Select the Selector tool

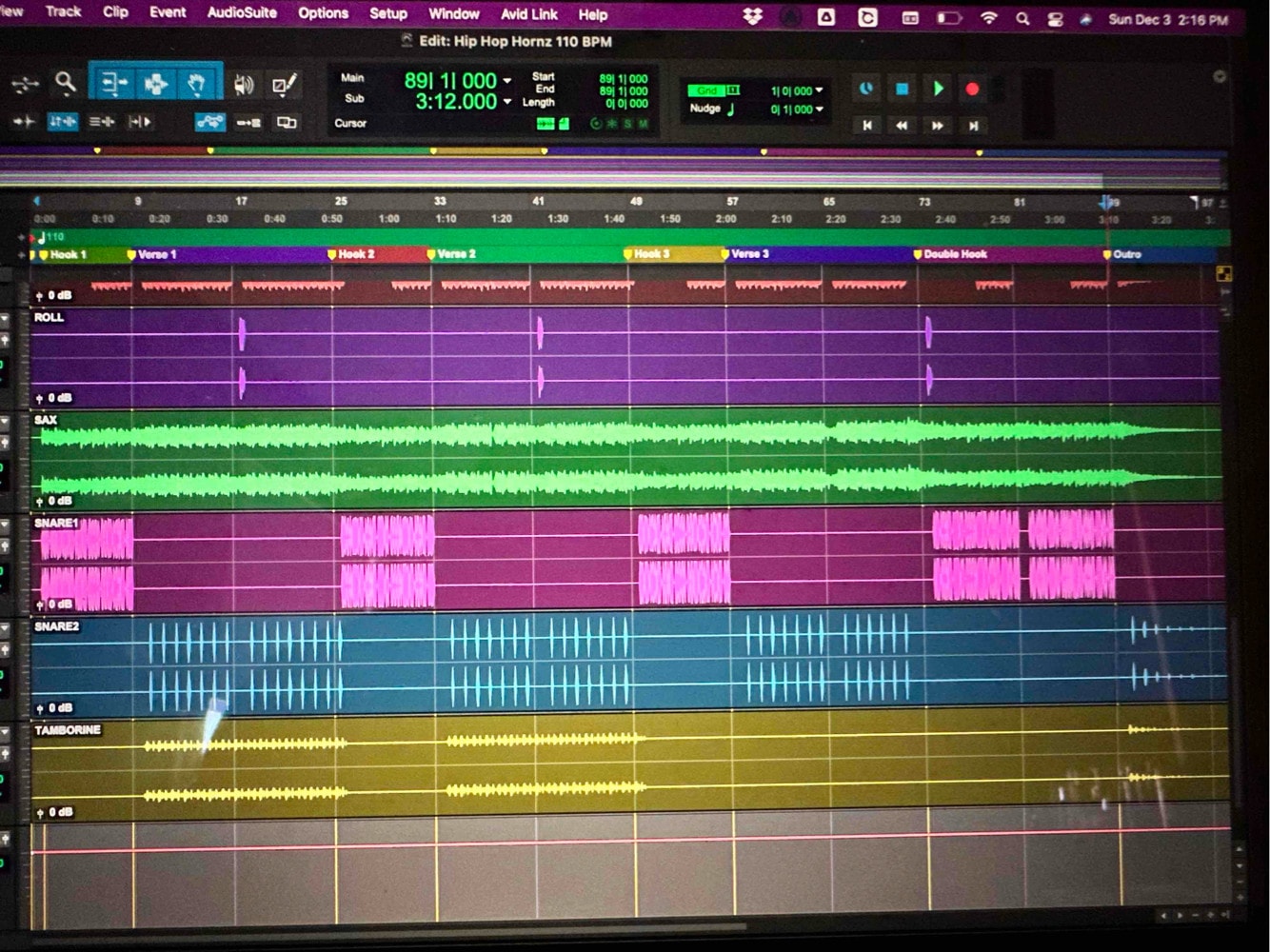pos(155,84)
